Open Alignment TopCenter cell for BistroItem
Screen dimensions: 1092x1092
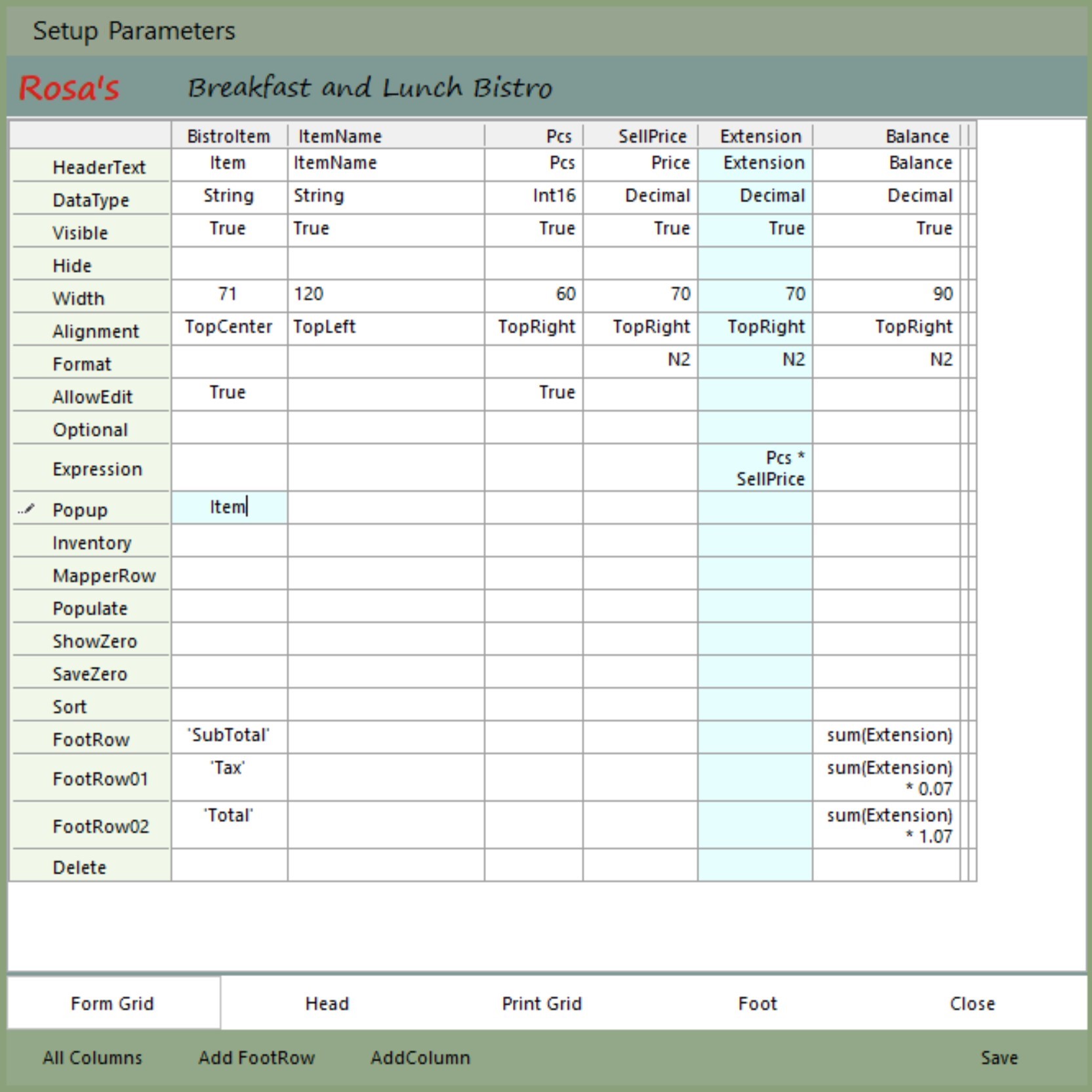[x=229, y=327]
